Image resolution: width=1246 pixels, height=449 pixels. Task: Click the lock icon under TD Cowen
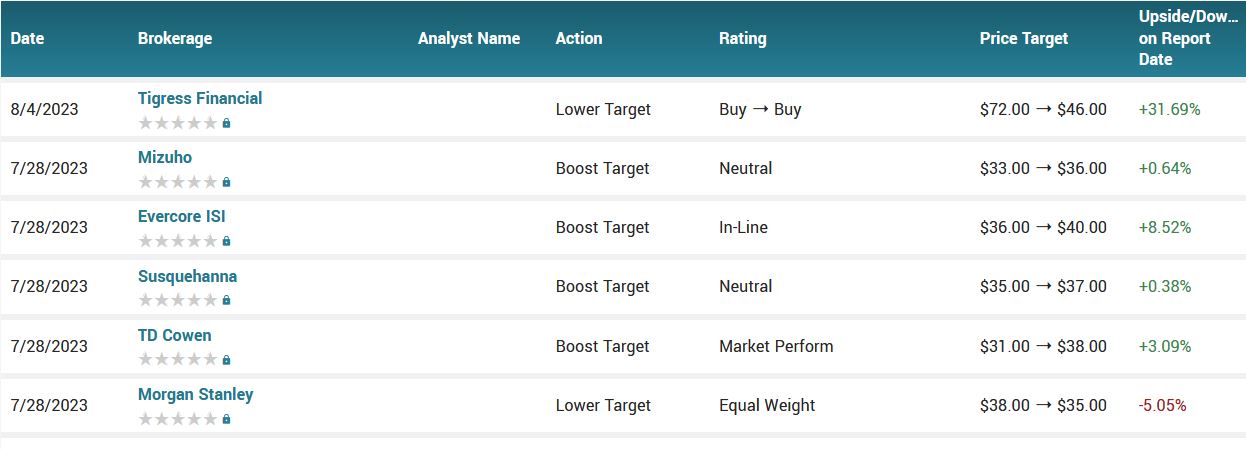click(x=227, y=360)
